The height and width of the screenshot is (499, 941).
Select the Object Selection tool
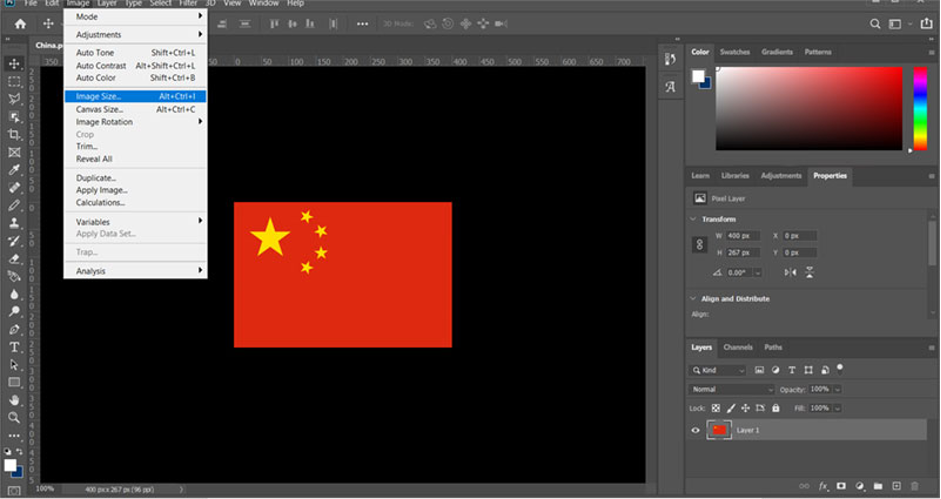click(x=14, y=117)
